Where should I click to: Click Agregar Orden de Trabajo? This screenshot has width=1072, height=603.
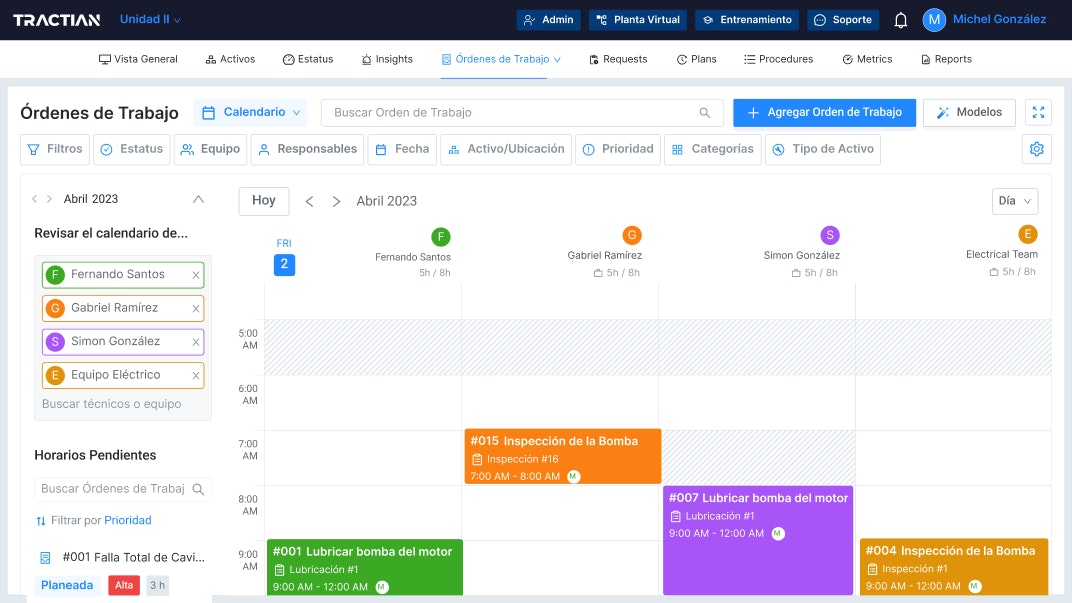[824, 113]
